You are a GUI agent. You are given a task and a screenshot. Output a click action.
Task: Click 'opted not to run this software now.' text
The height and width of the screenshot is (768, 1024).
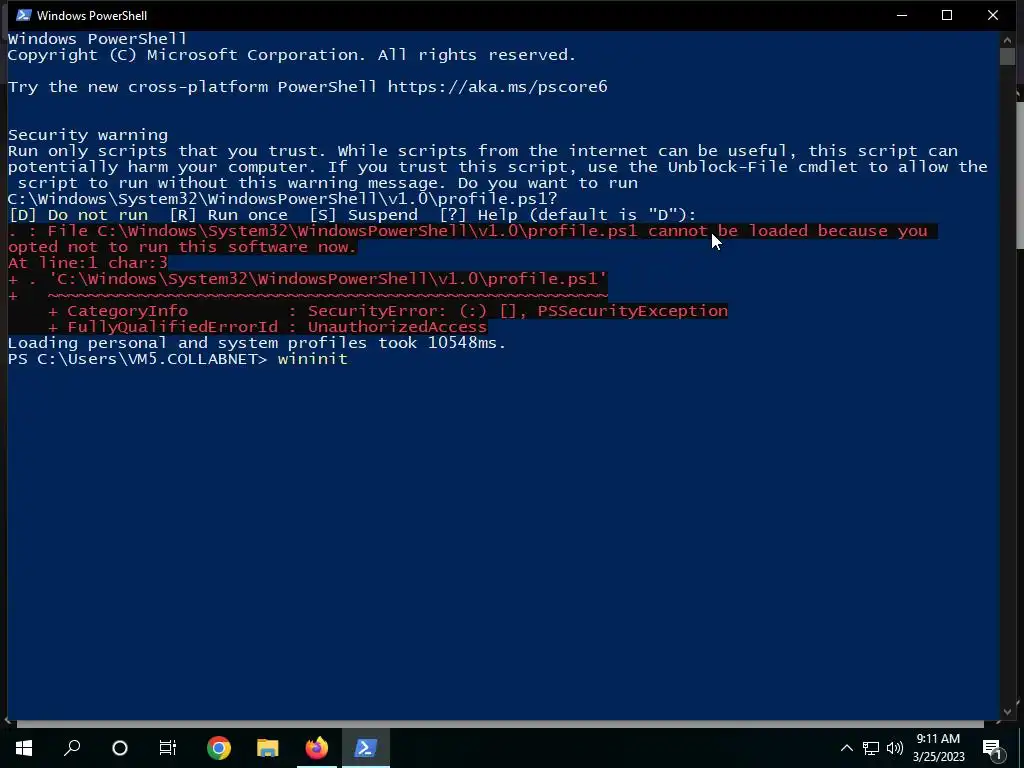[182, 247]
